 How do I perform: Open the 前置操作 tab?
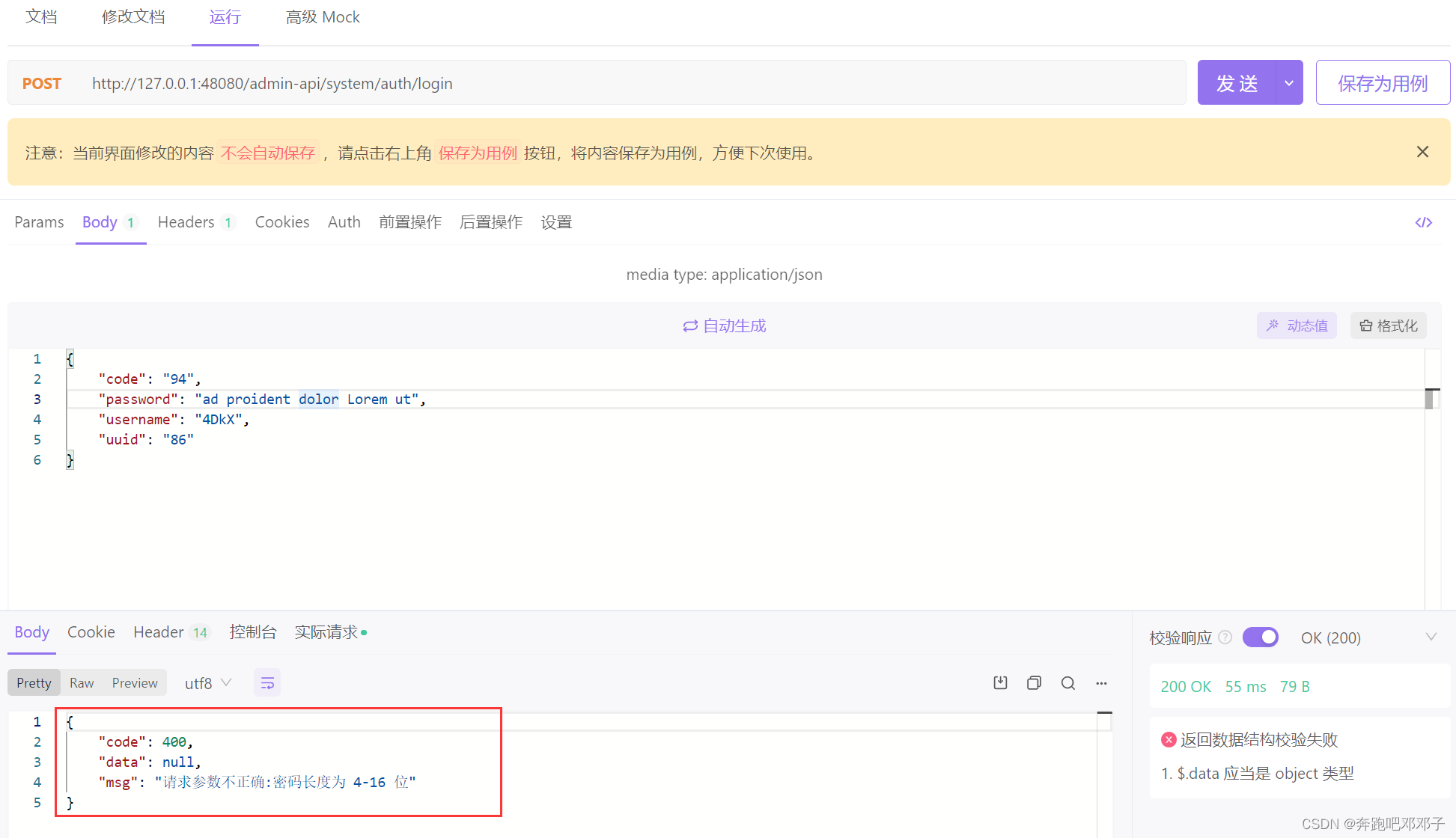(x=410, y=222)
